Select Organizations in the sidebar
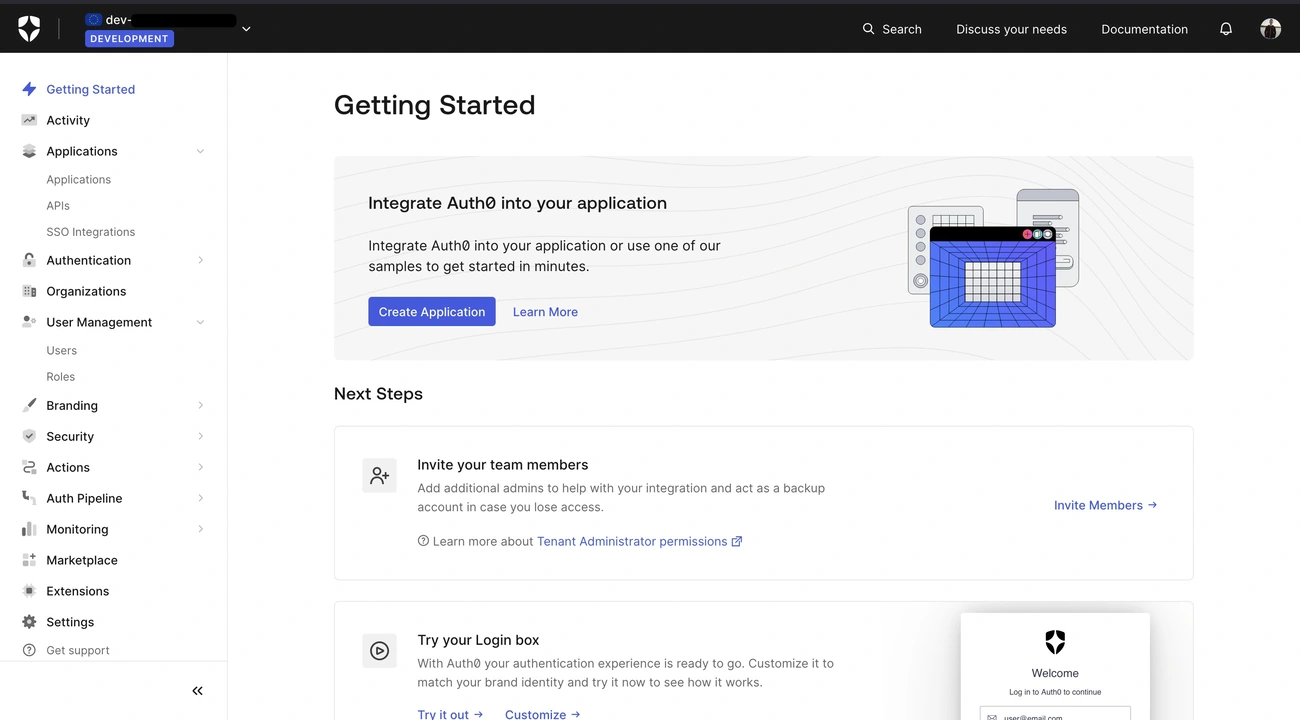Image resolution: width=1300 pixels, height=720 pixels. point(86,291)
